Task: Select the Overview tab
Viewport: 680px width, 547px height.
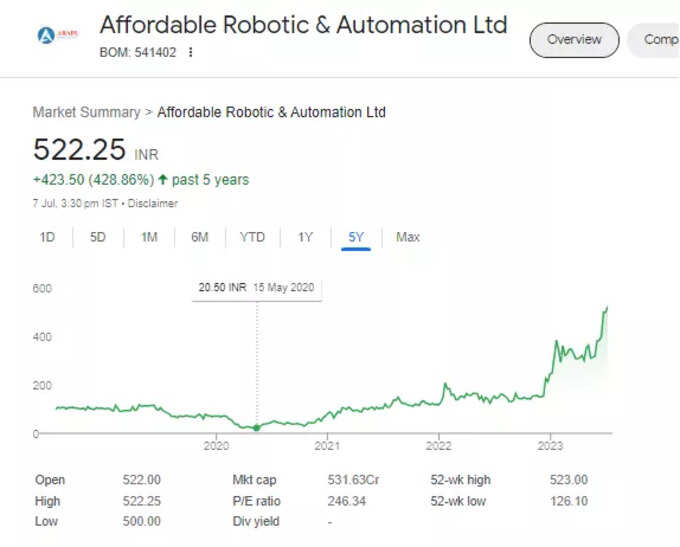Action: [x=574, y=40]
